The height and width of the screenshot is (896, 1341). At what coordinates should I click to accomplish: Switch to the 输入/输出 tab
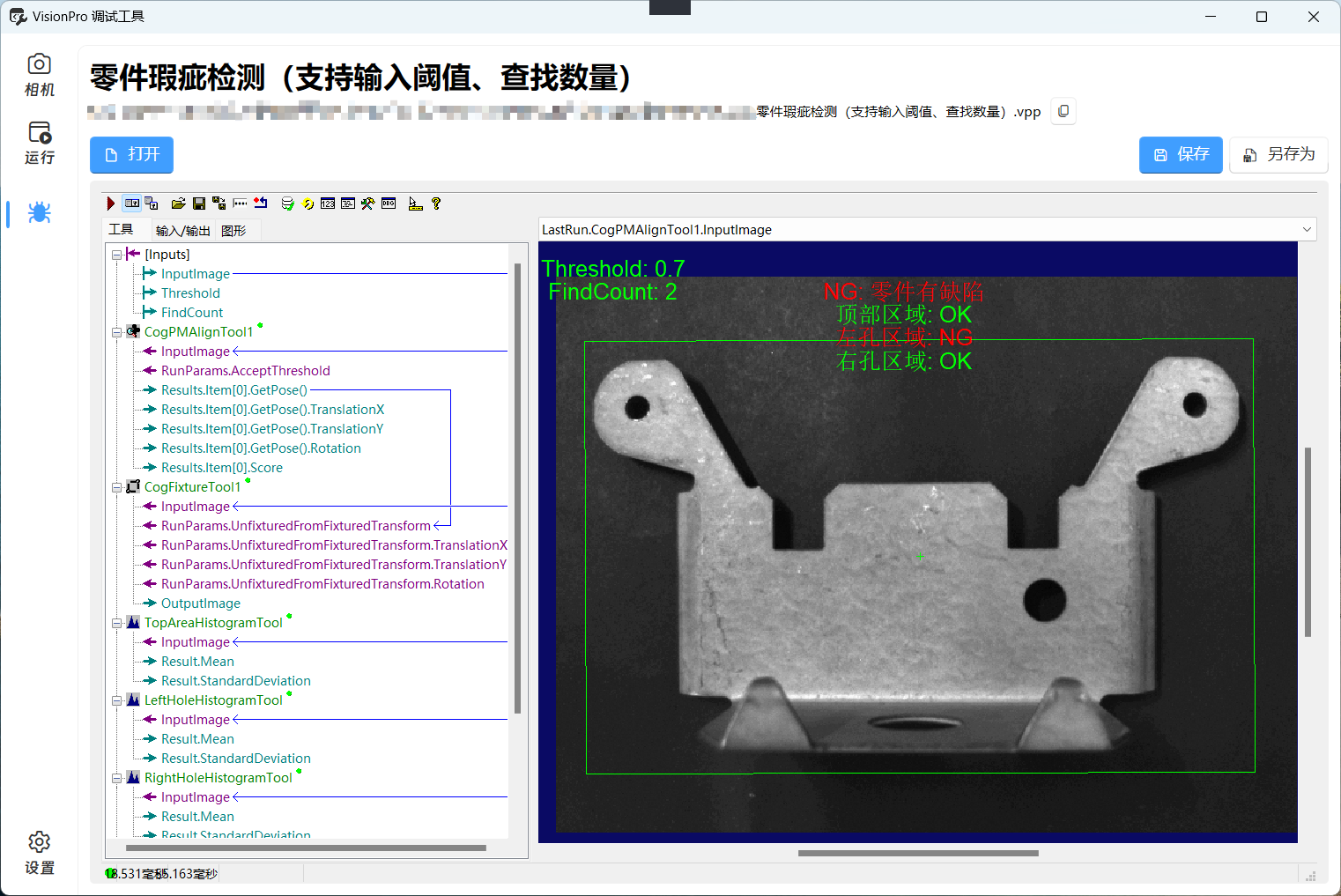pos(182,230)
